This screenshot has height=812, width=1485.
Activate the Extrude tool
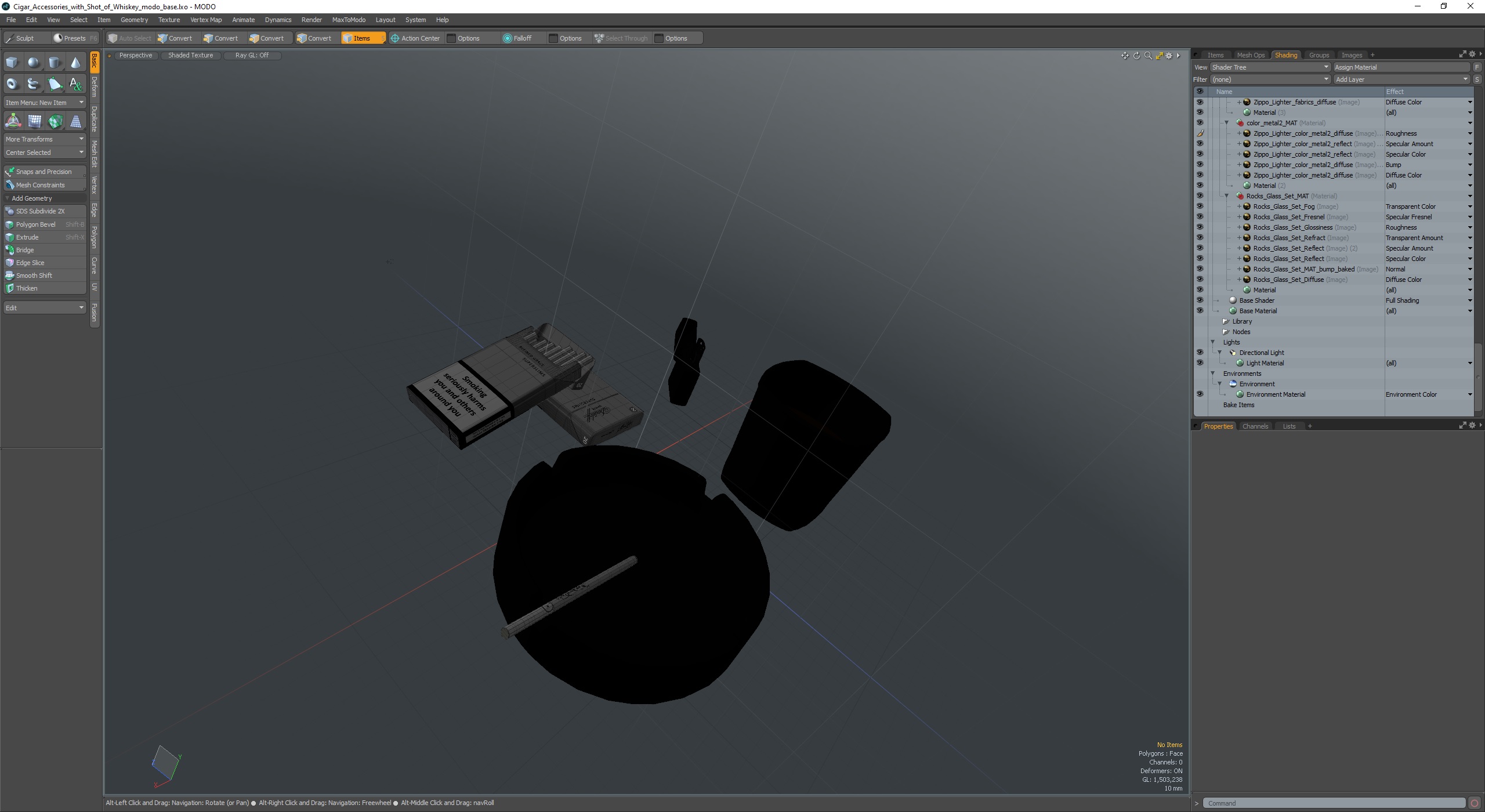pos(45,237)
